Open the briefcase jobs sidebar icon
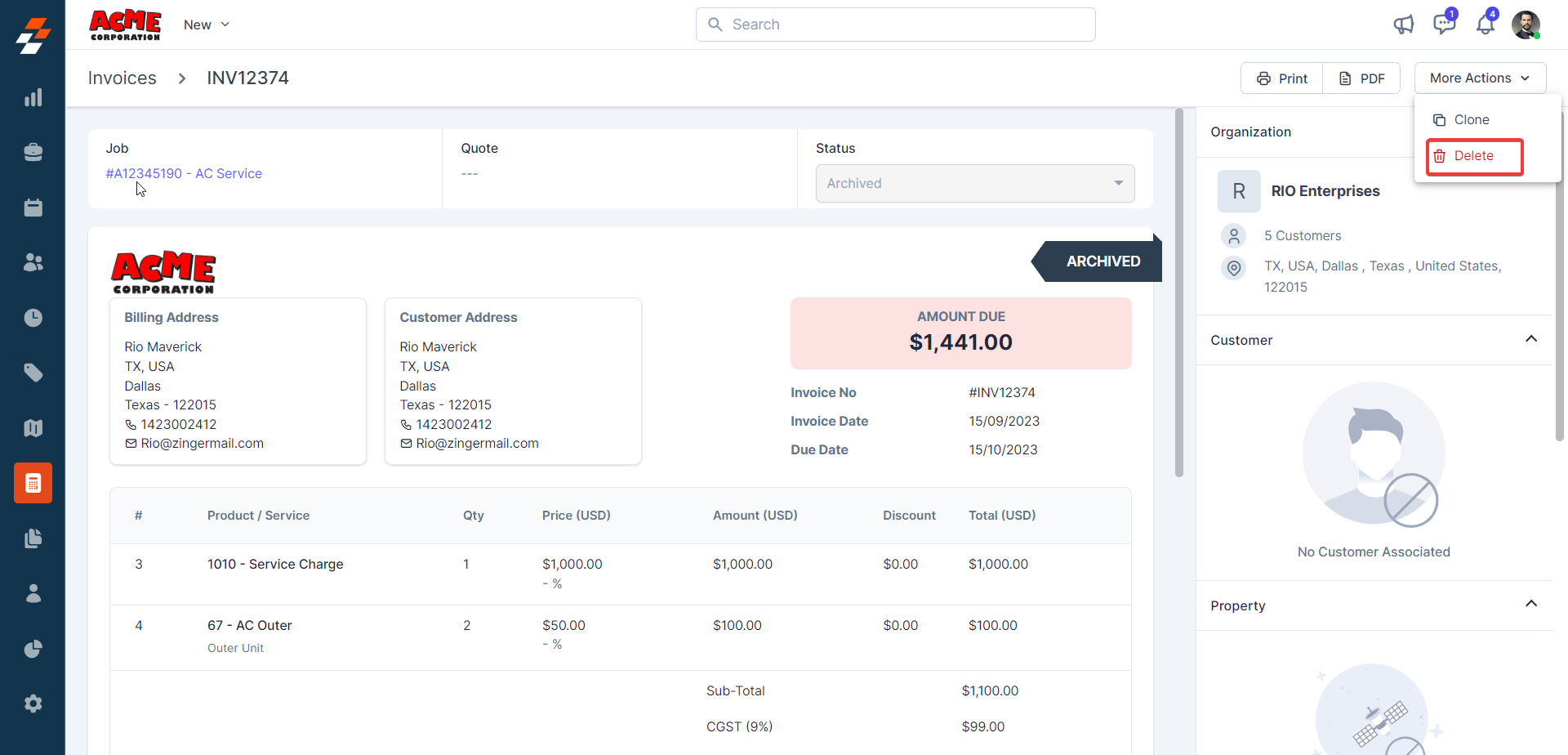 [33, 153]
